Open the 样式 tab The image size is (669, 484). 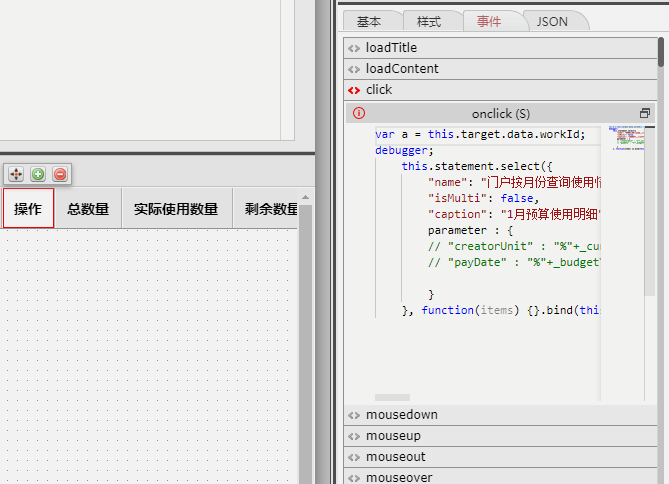click(x=429, y=21)
